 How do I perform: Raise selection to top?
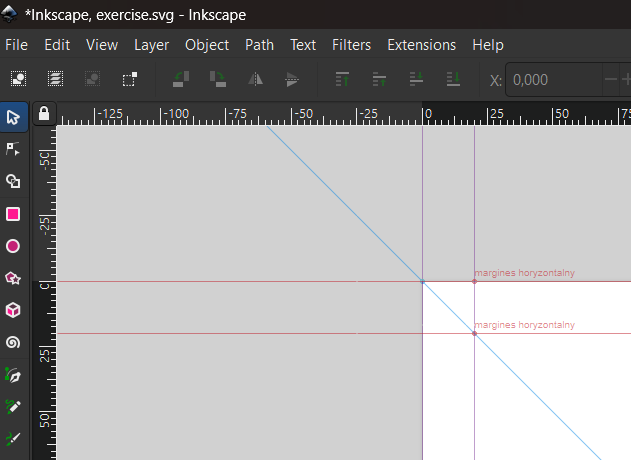point(342,79)
